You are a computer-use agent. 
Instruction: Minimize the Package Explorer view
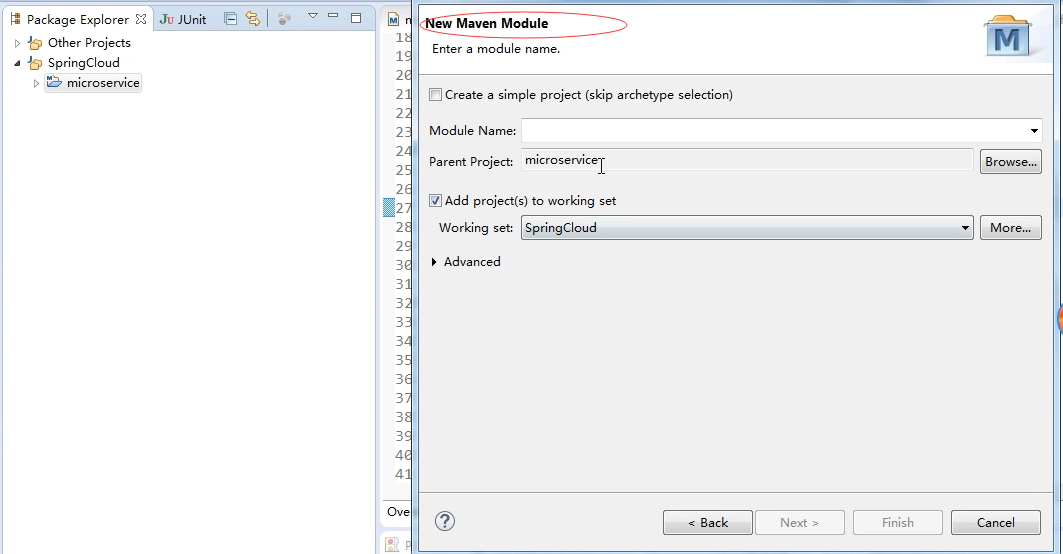tap(333, 16)
